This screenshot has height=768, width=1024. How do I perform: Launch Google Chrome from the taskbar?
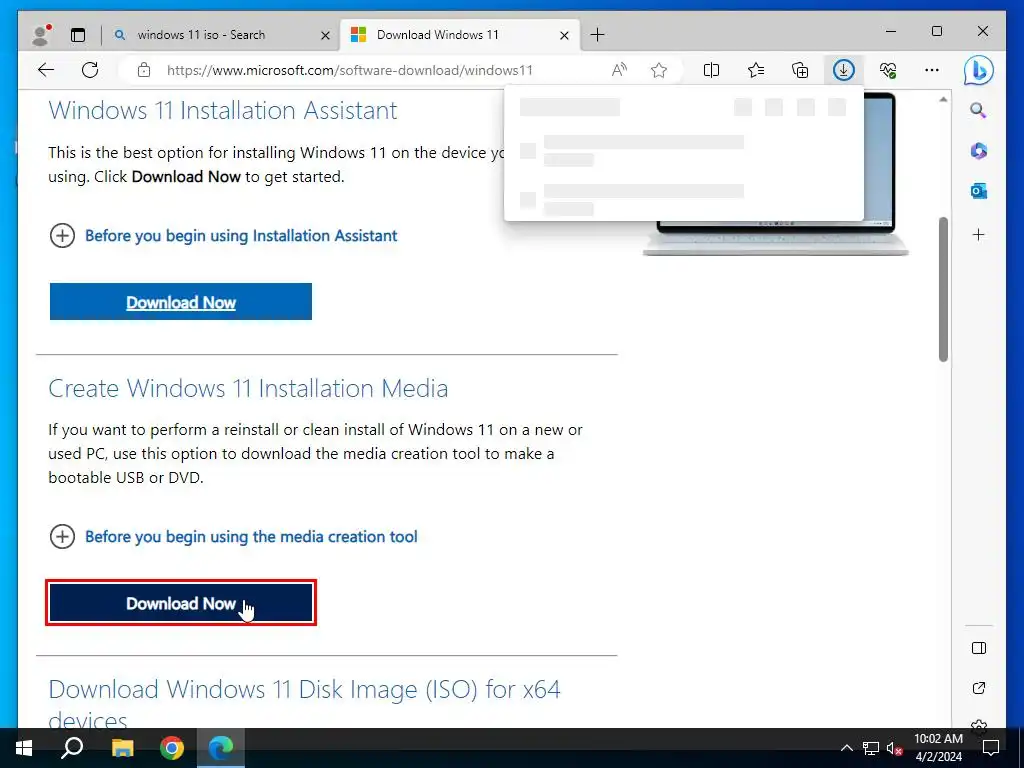(172, 748)
